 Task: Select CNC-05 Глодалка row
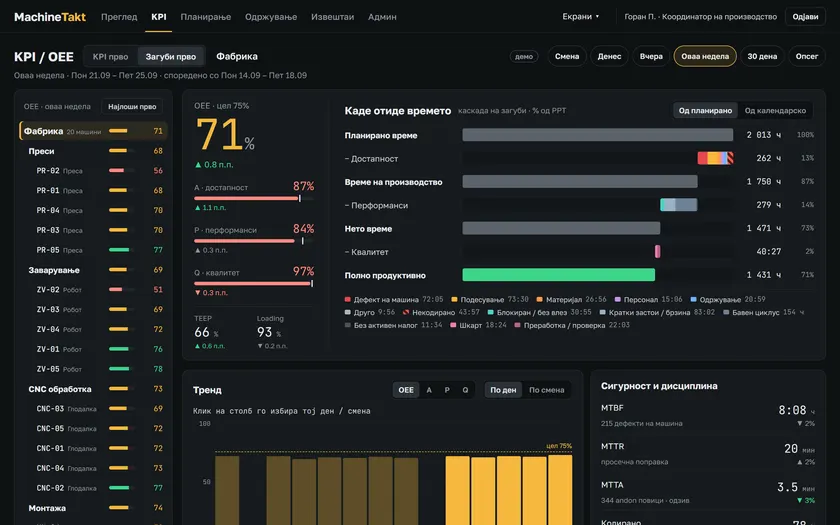(x=93, y=429)
